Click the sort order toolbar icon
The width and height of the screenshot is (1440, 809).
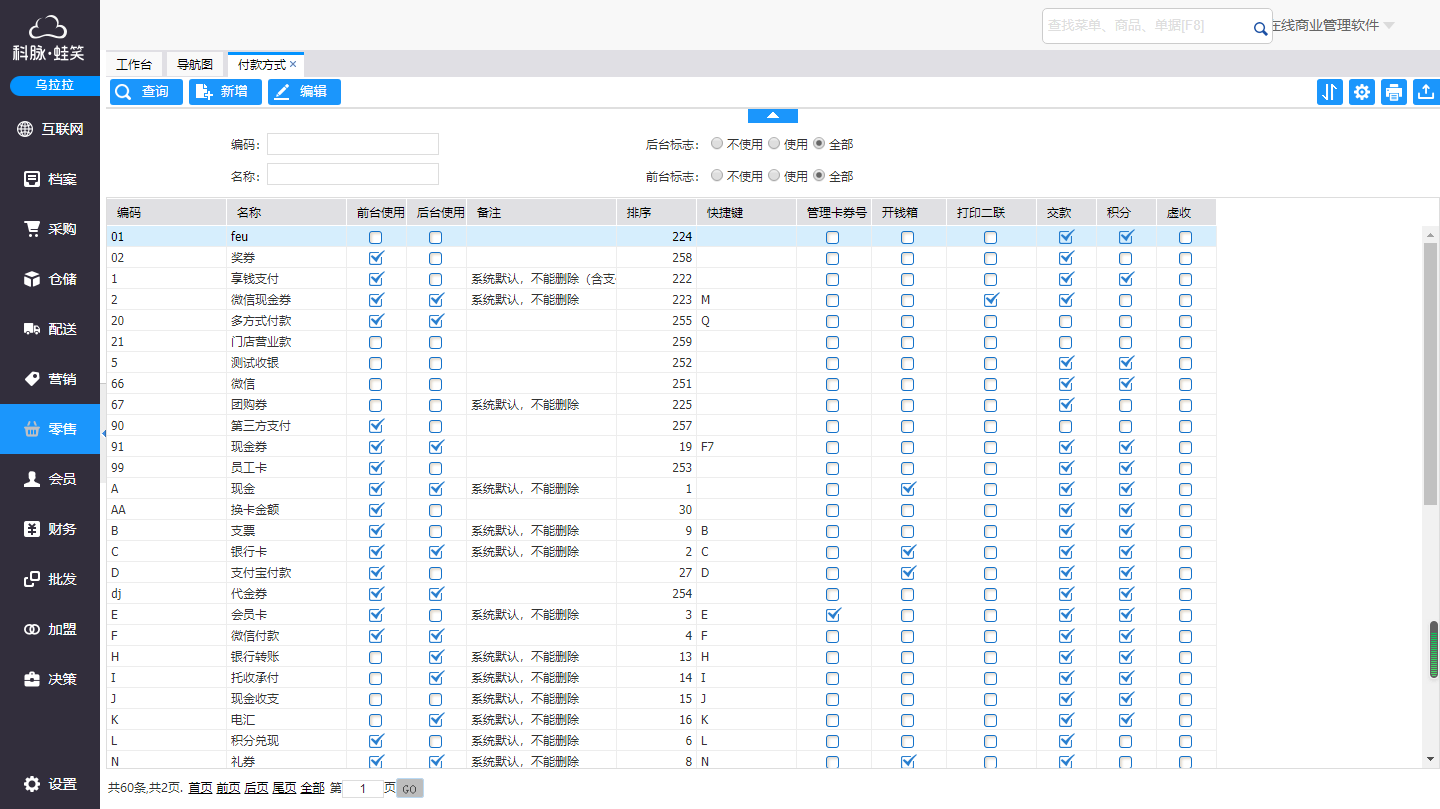click(1330, 92)
